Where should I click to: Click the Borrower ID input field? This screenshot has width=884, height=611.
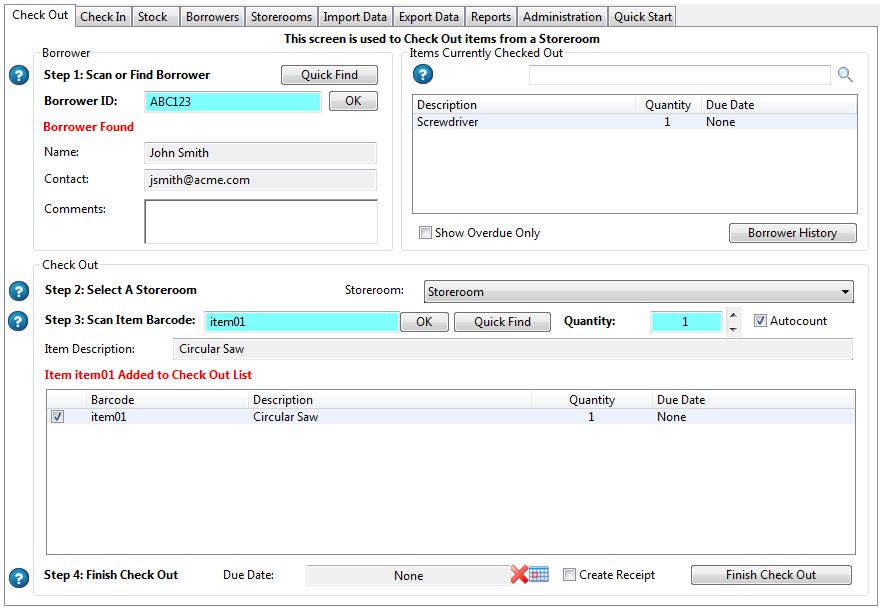point(233,102)
